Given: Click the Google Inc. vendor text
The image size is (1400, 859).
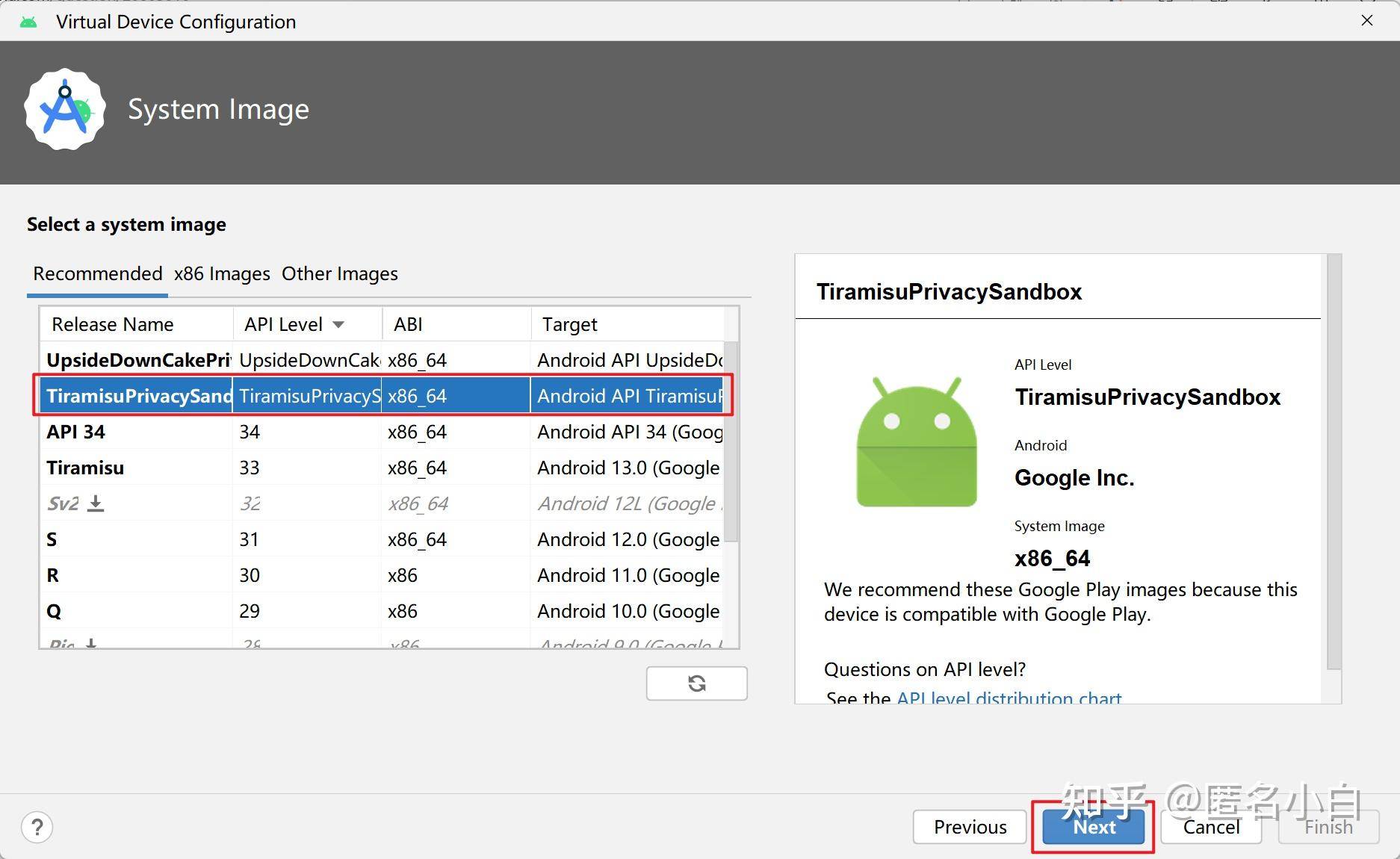Looking at the screenshot, I should tap(1074, 477).
